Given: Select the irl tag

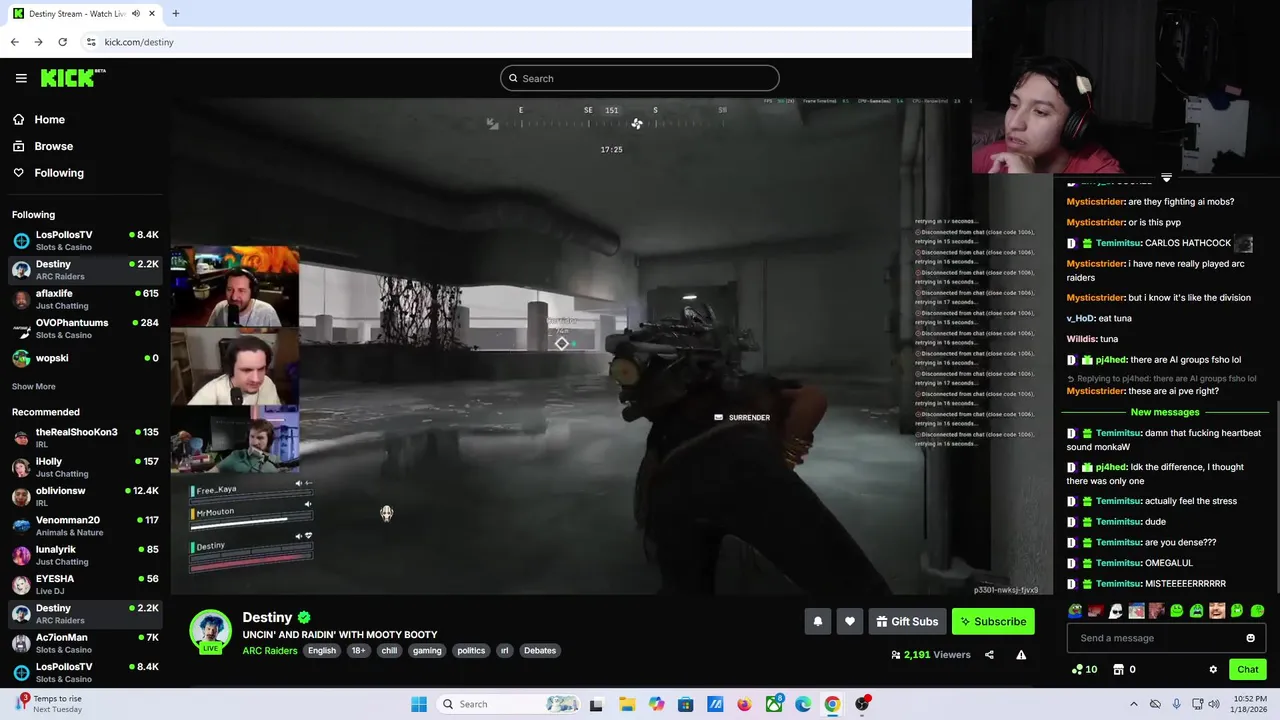Looking at the screenshot, I should click(x=504, y=650).
